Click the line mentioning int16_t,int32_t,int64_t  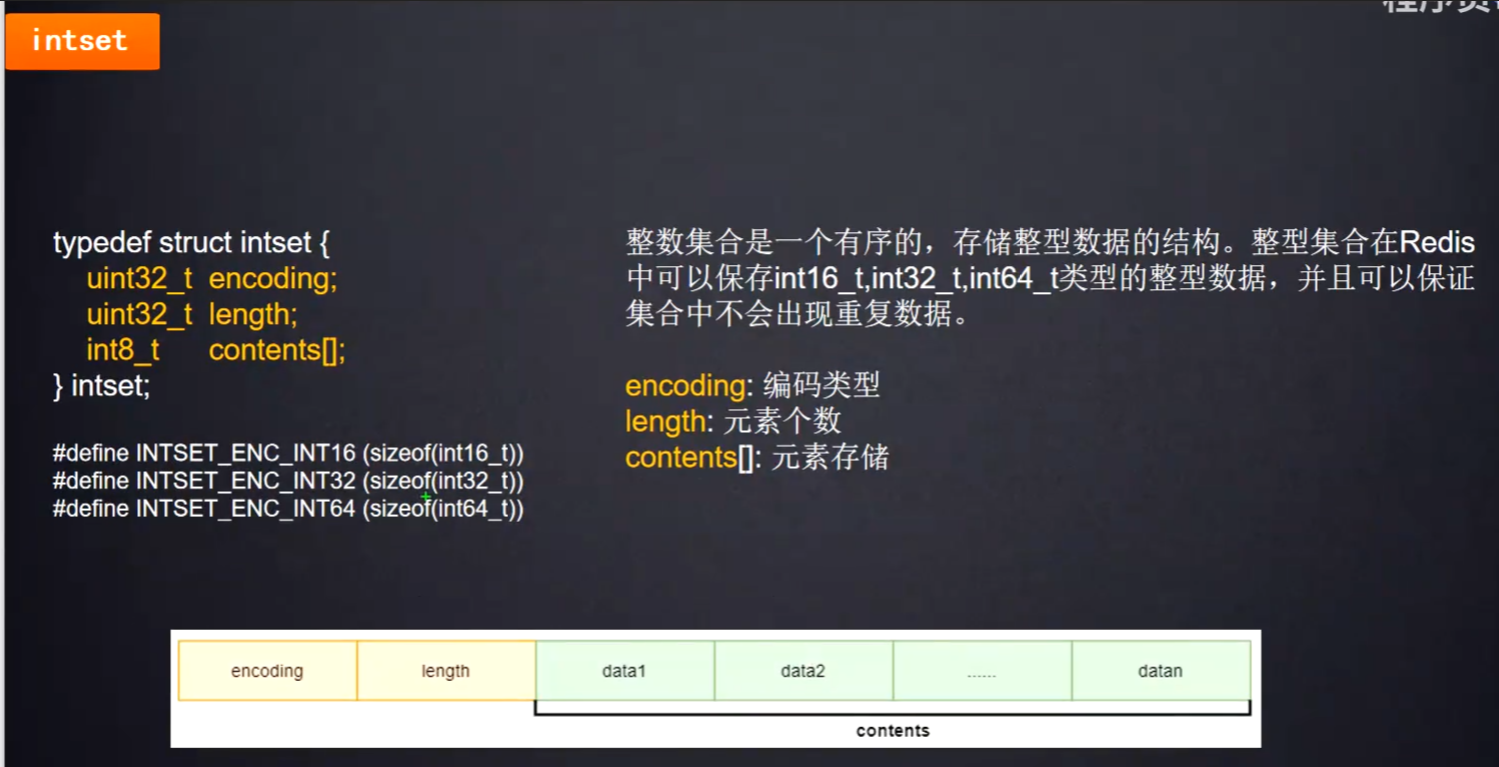coord(1050,279)
